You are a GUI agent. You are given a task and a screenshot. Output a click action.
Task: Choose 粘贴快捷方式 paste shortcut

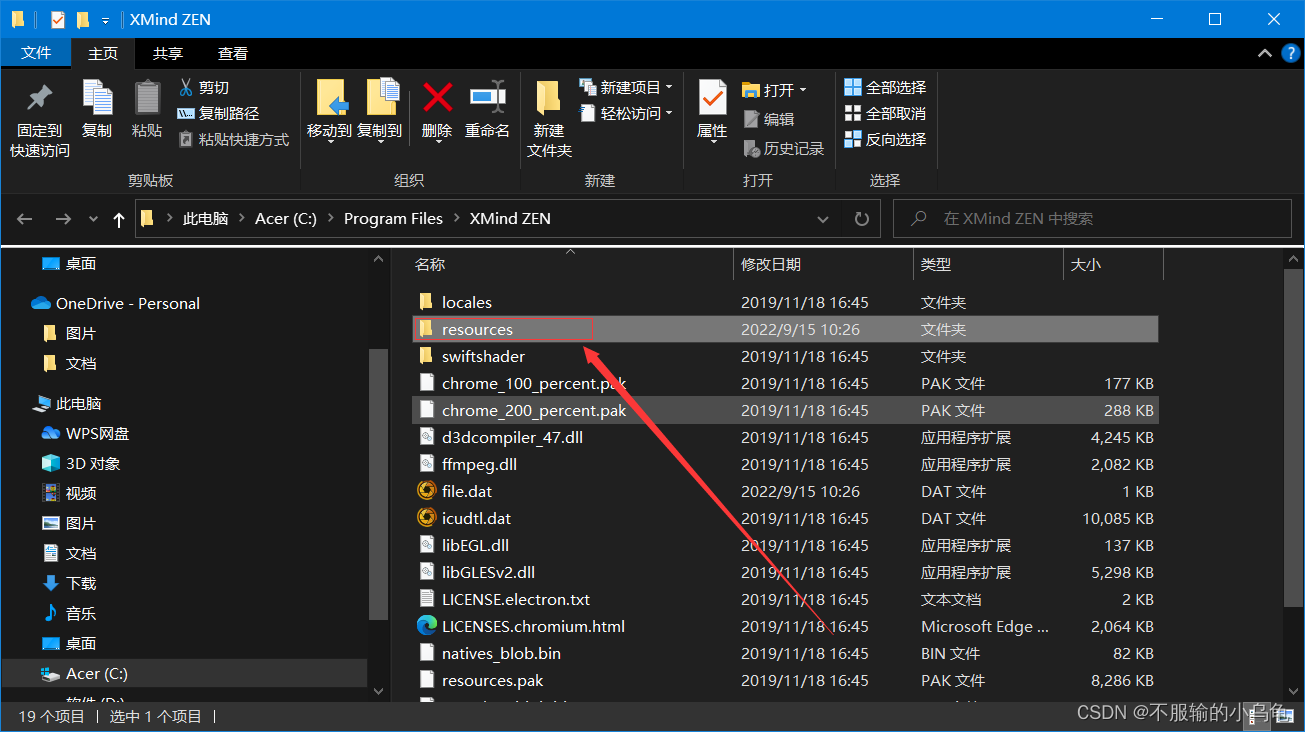[233, 140]
